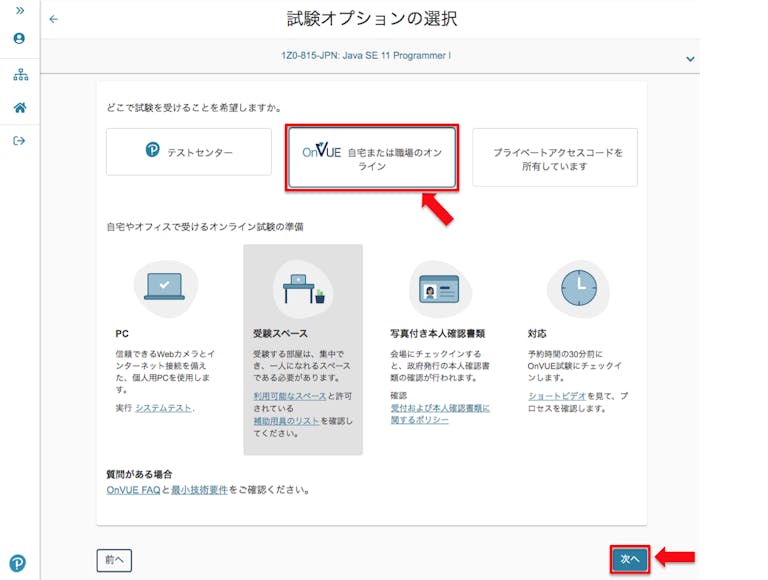Select the テストセンター option card

click(x=189, y=152)
